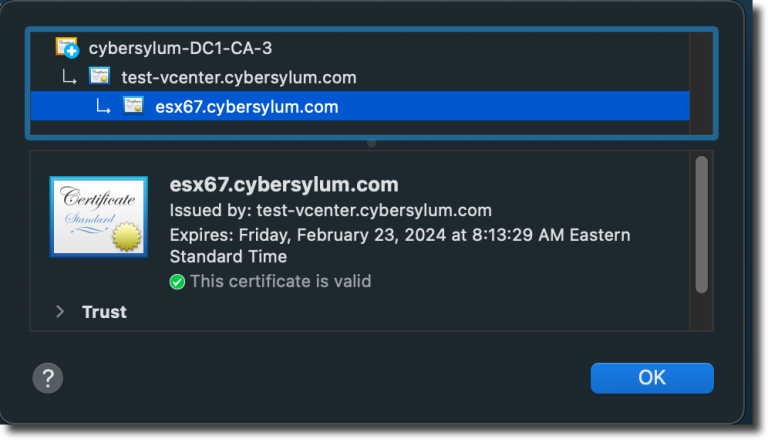Confirm the dialog with the OK button
768x440 pixels.
click(x=652, y=378)
